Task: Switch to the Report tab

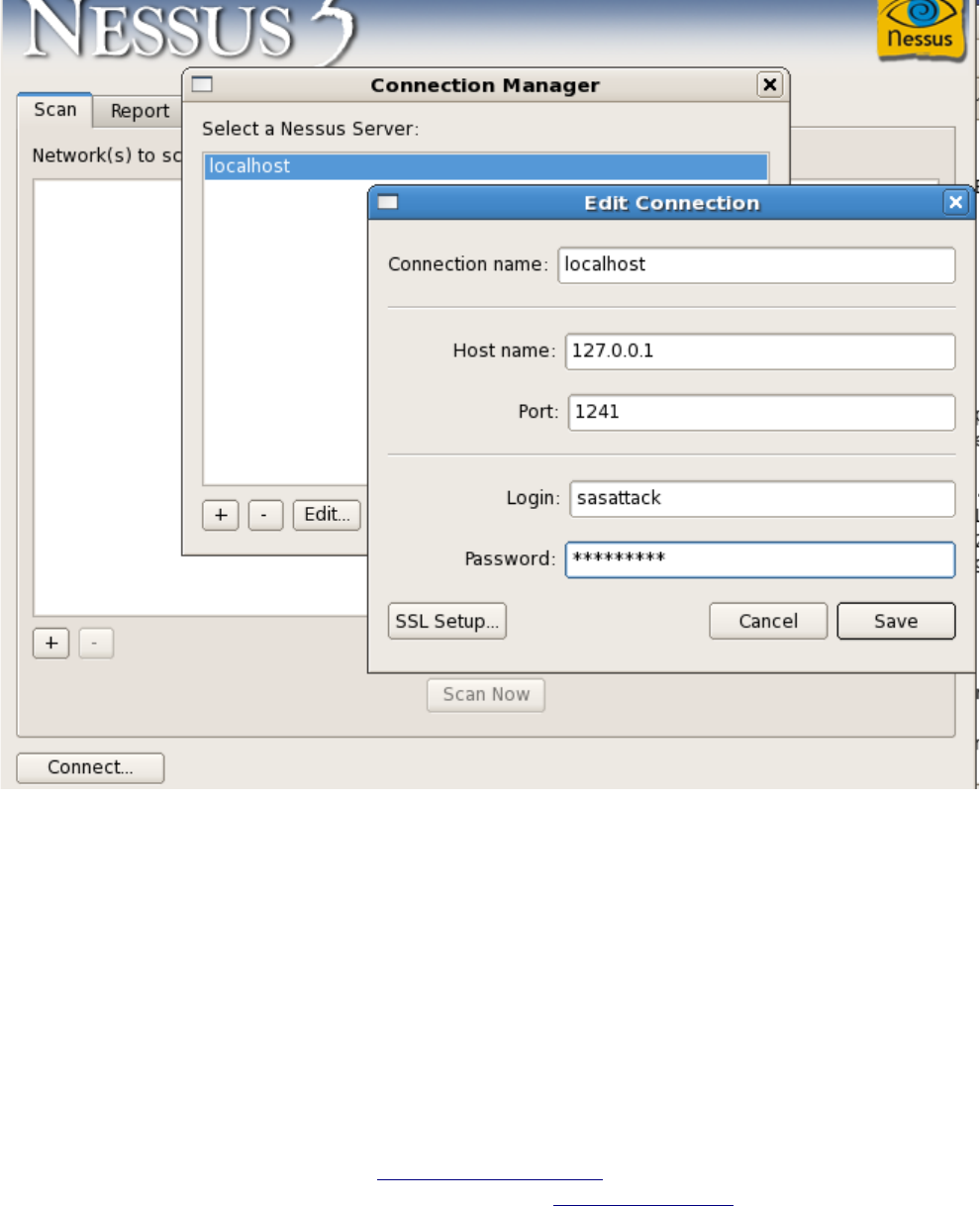Action: click(x=139, y=112)
